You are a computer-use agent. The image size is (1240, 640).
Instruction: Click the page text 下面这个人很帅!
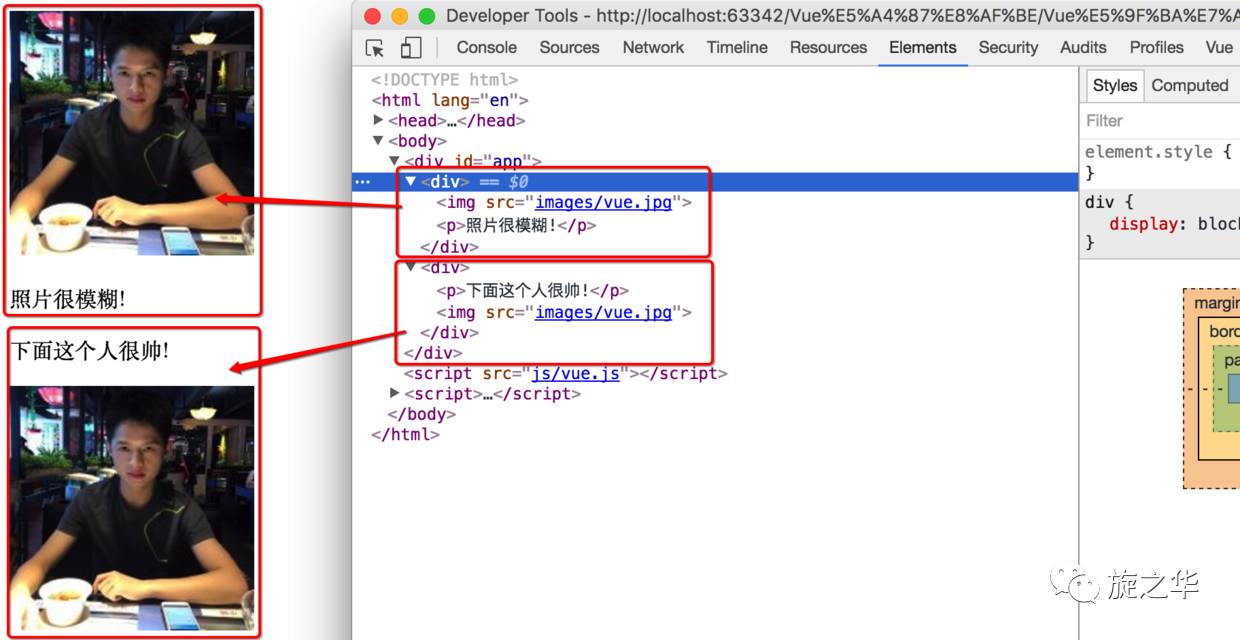click(90, 351)
